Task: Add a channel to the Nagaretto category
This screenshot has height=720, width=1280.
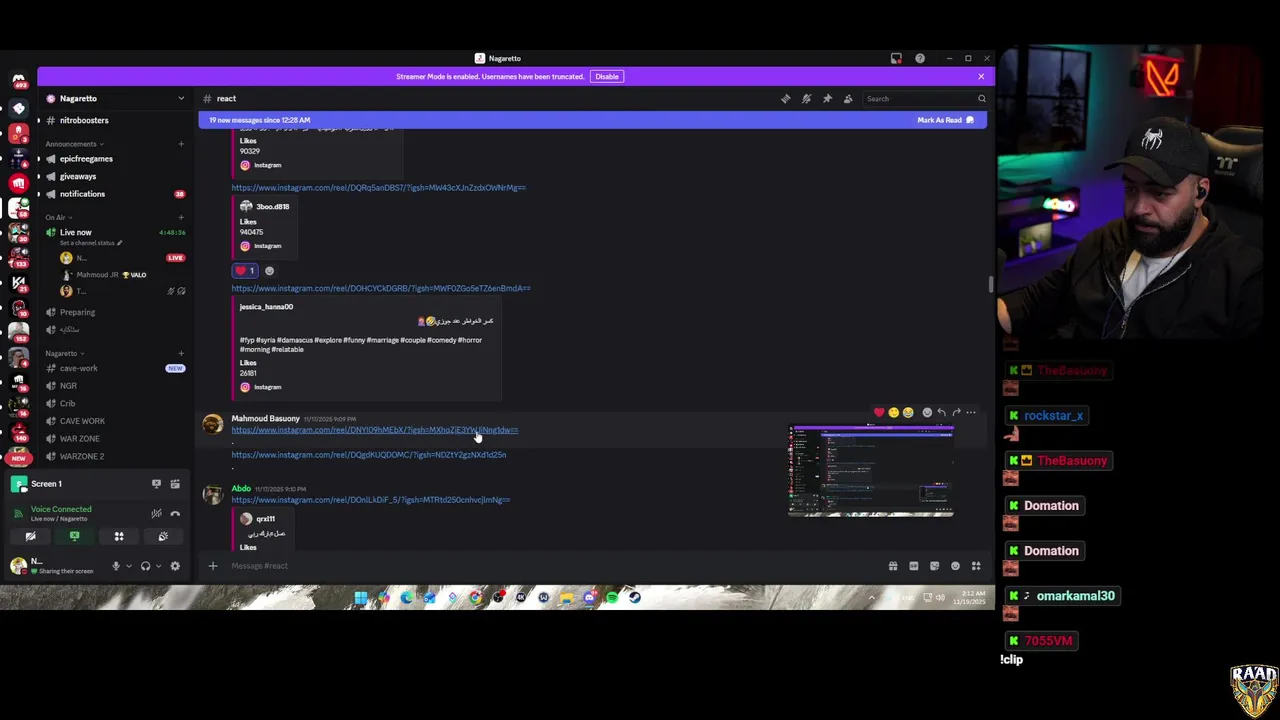Action: pyautogui.click(x=181, y=354)
